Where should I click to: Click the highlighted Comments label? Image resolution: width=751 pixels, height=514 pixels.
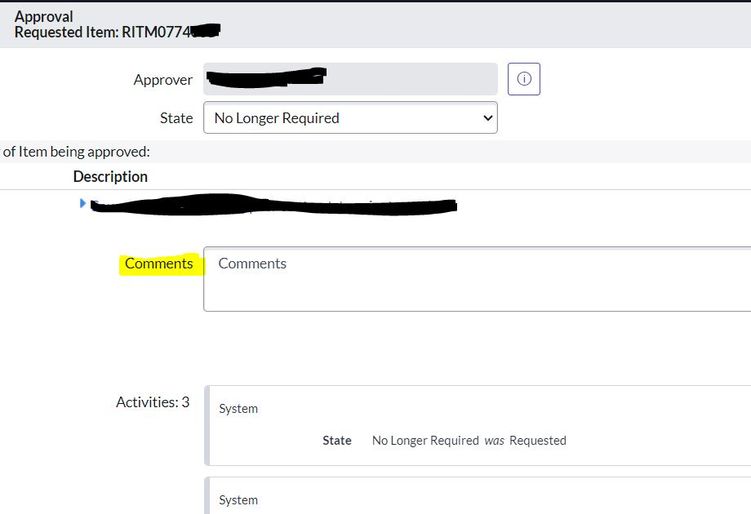tap(159, 263)
